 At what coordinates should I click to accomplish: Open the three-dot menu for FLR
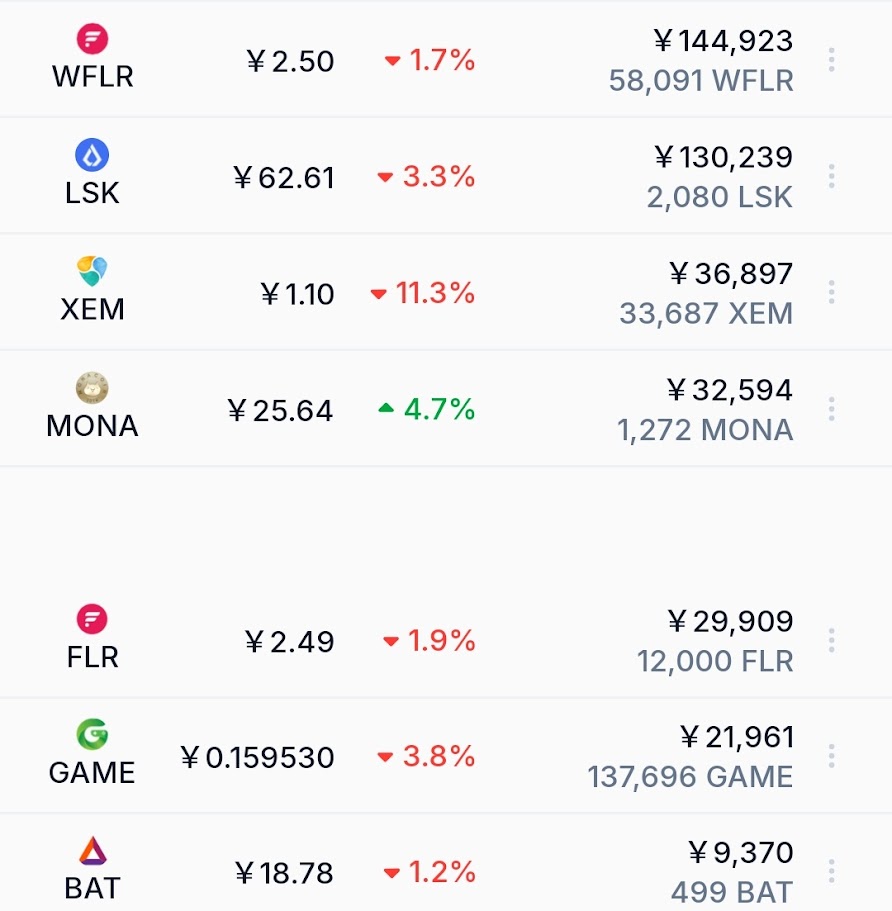[832, 640]
